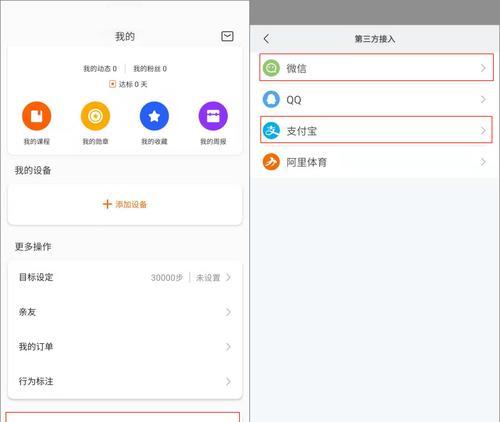Tap the 我的设备 section heading
Viewport: 500px width, 422px height.
pyautogui.click(x=33, y=170)
